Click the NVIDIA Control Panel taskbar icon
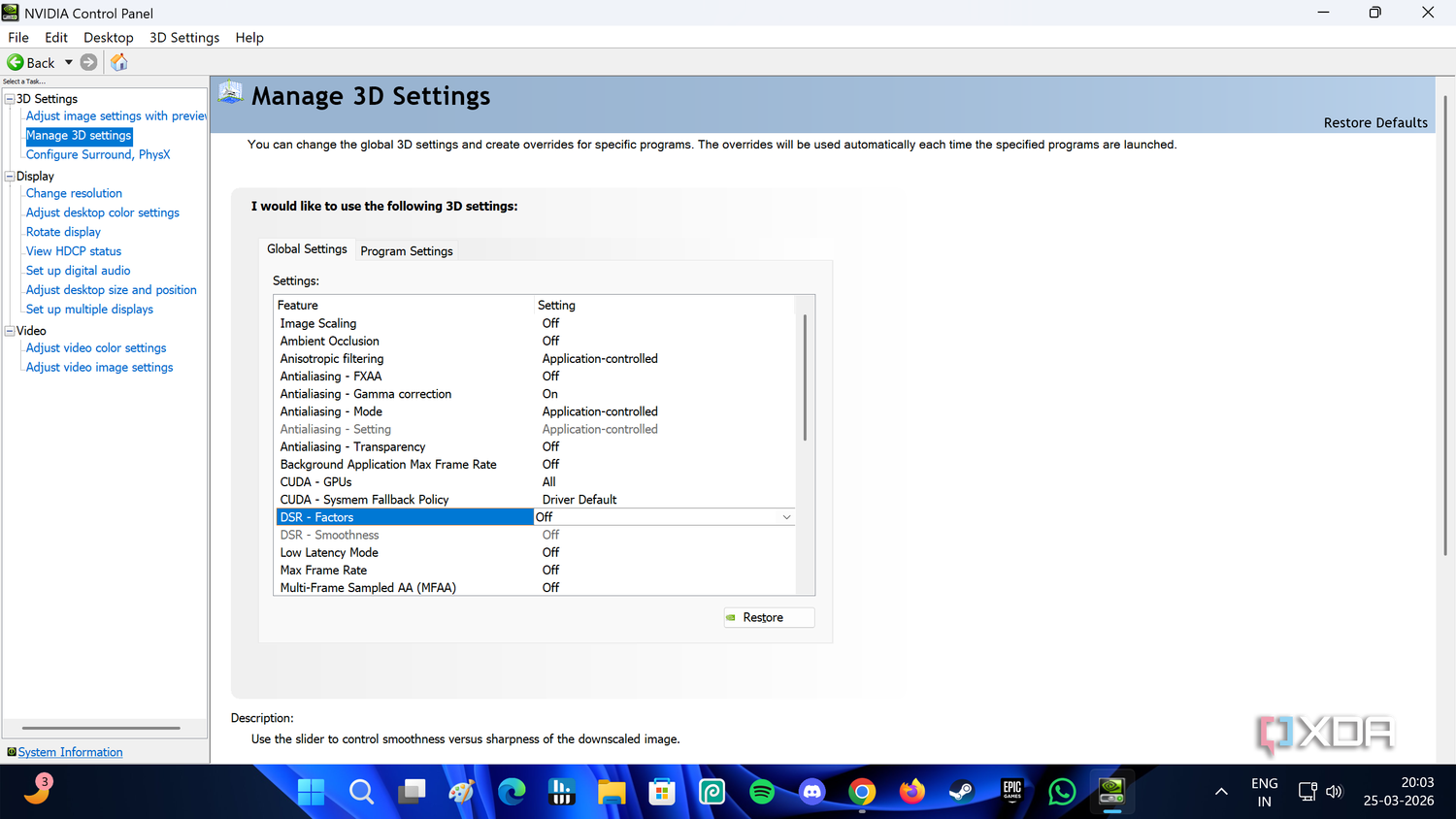Screen dimensions: 1456x819 coord(1112,792)
